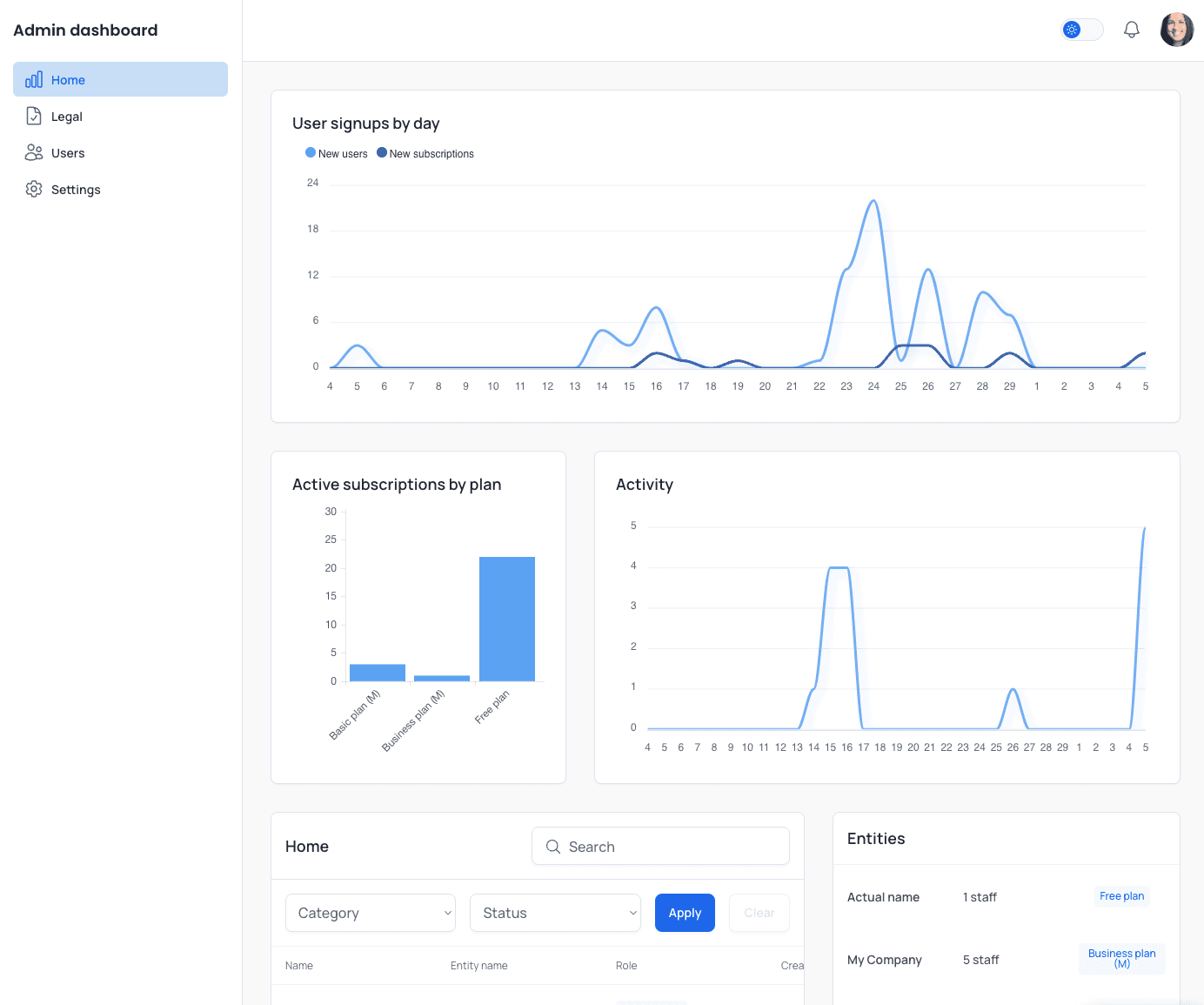Click the Home bar-chart icon in sidebar
Viewport: 1204px width, 1005px height.
[x=34, y=79]
